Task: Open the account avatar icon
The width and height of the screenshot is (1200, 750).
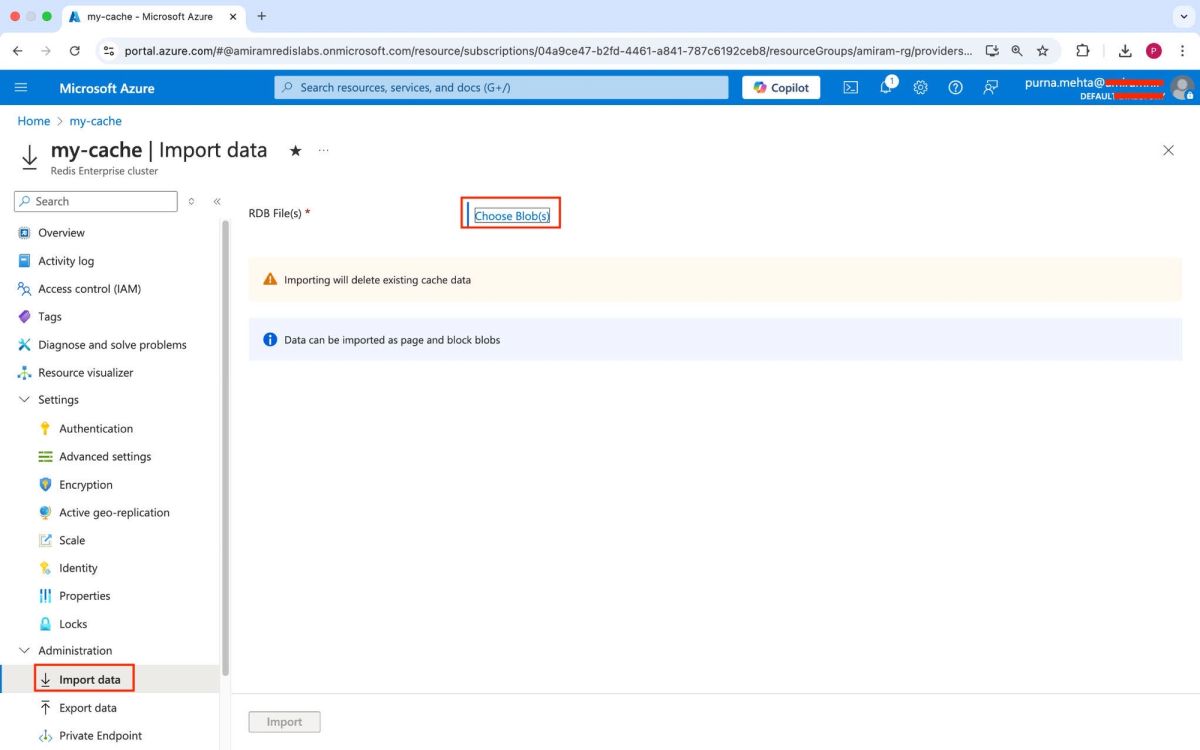Action: pyautogui.click(x=1183, y=88)
